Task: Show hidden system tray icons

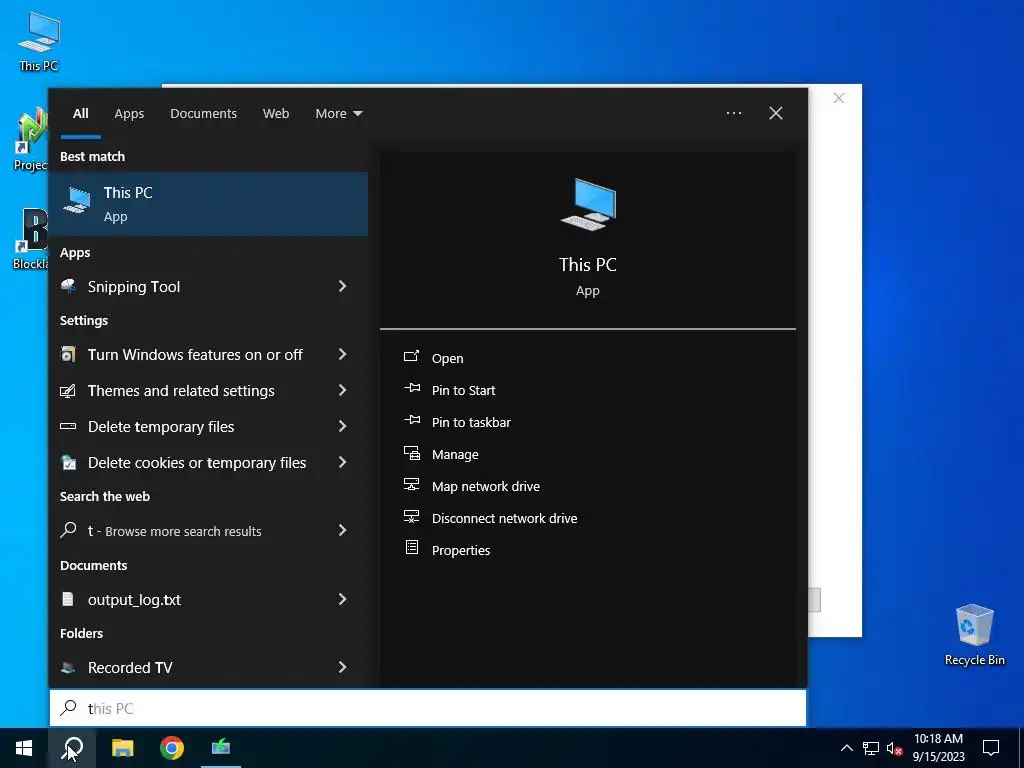Action: click(846, 748)
